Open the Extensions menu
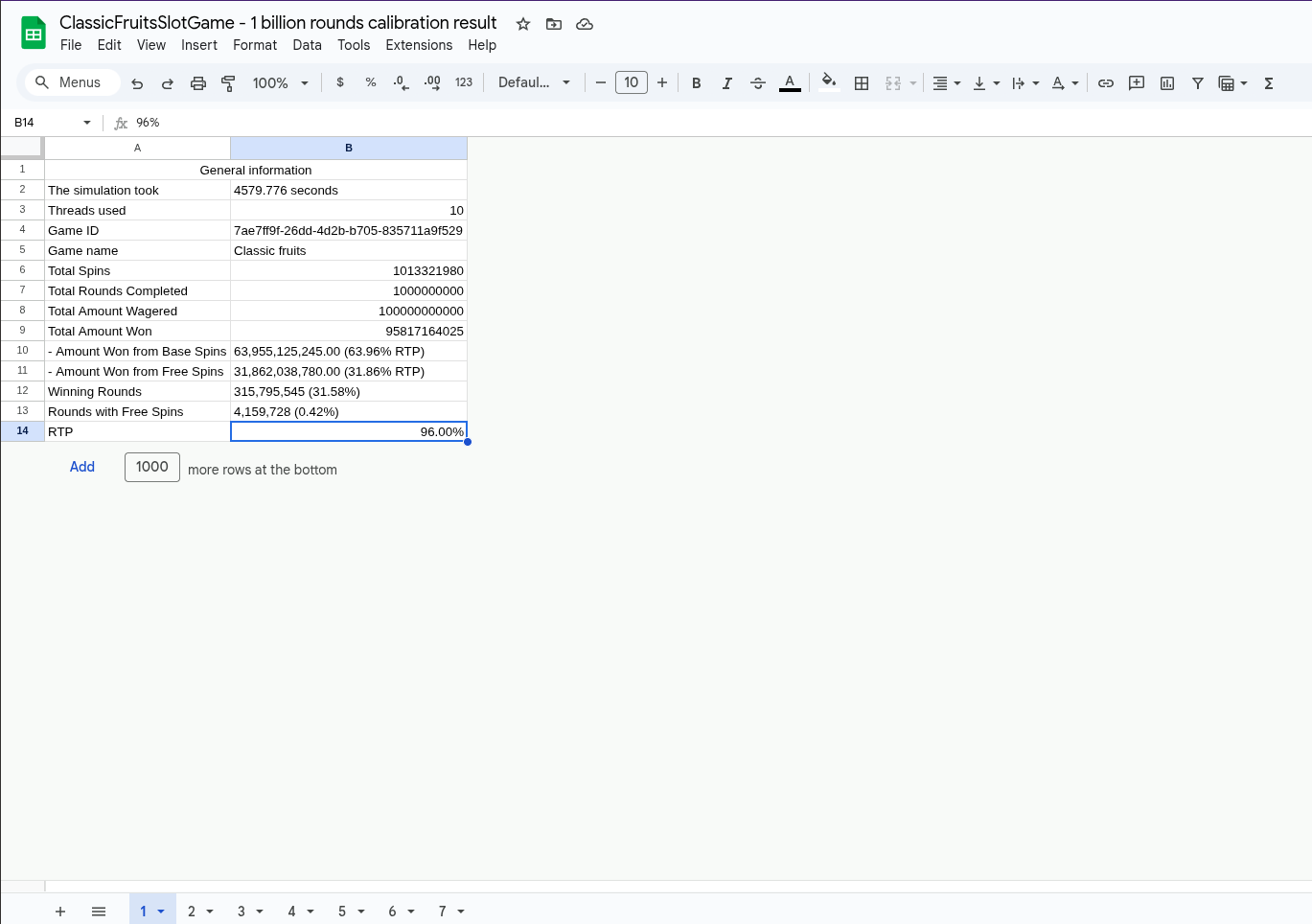Screen dimensions: 1312x924 click(x=419, y=45)
